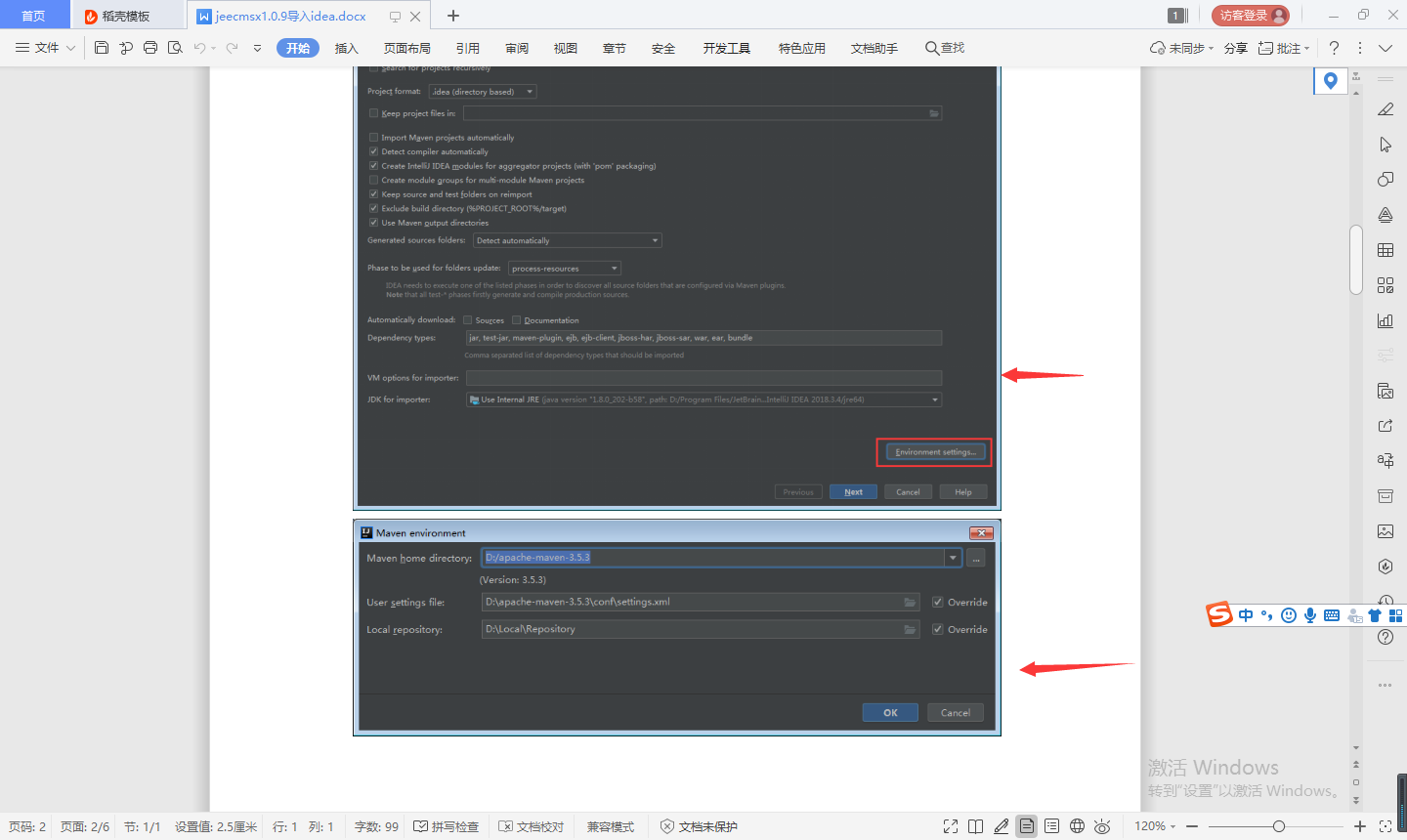Image resolution: width=1407 pixels, height=840 pixels.
Task: Click the fit-to-page icon beside zoom plus
Action: 1385,826
